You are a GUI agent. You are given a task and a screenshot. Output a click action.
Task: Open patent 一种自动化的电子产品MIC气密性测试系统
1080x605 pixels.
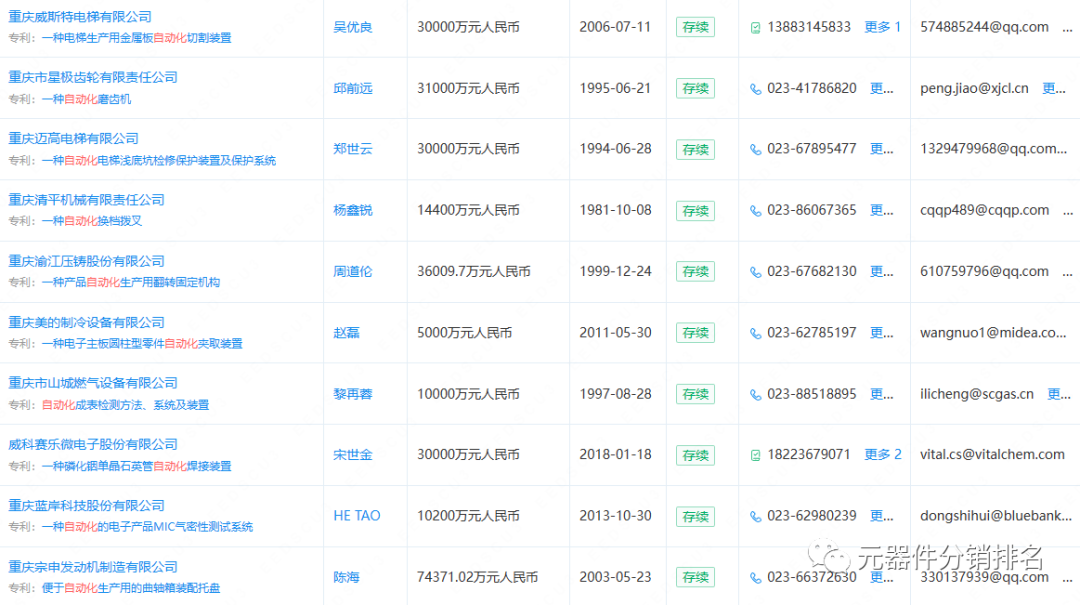pos(147,527)
